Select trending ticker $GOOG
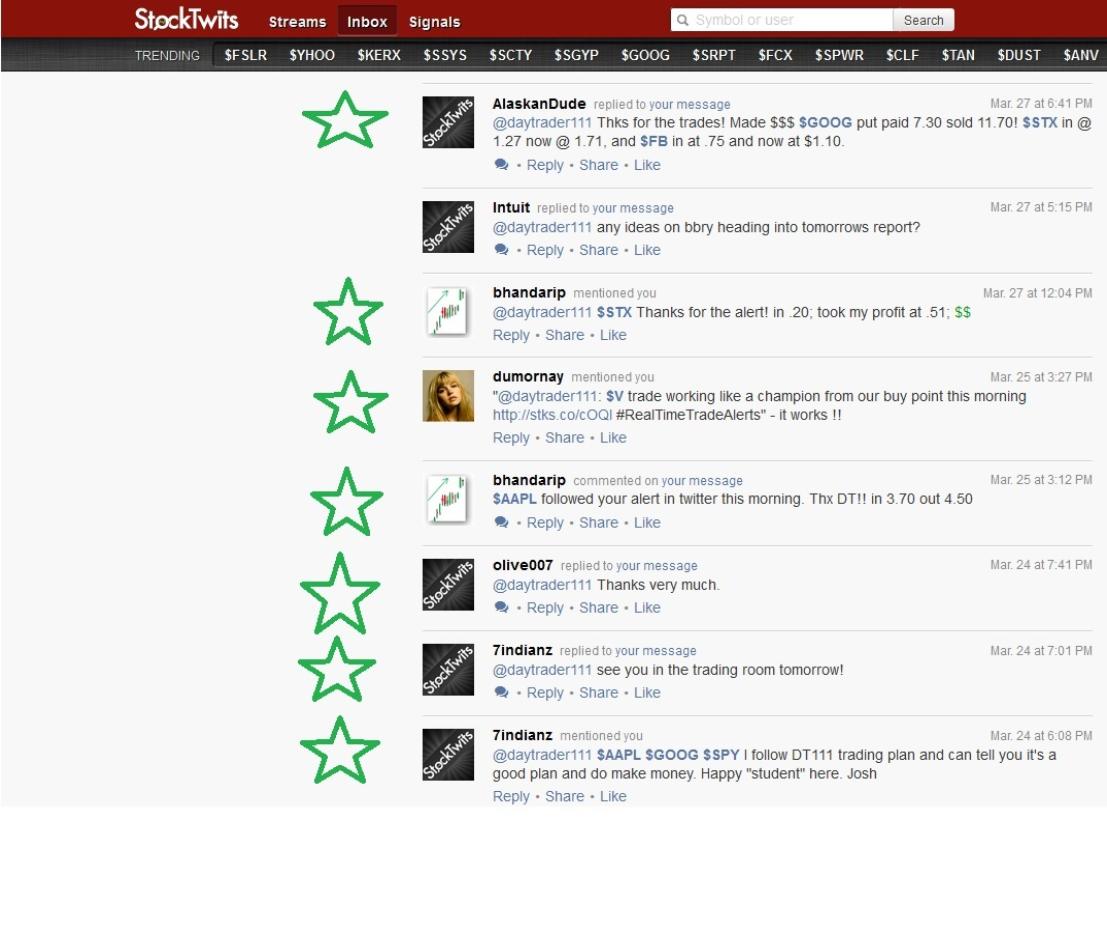1107x933 pixels. [x=645, y=55]
